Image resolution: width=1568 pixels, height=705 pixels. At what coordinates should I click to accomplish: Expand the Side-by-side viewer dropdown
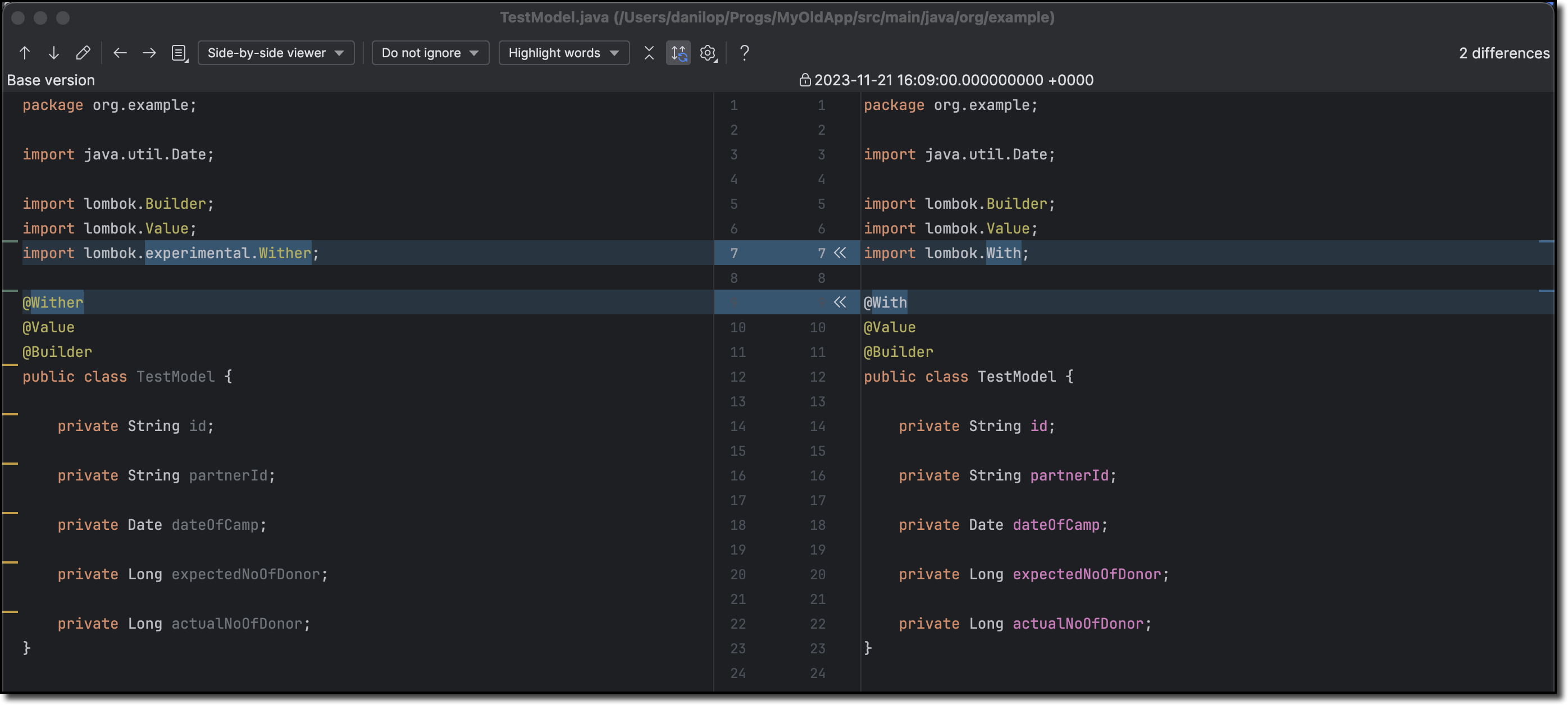pos(276,53)
